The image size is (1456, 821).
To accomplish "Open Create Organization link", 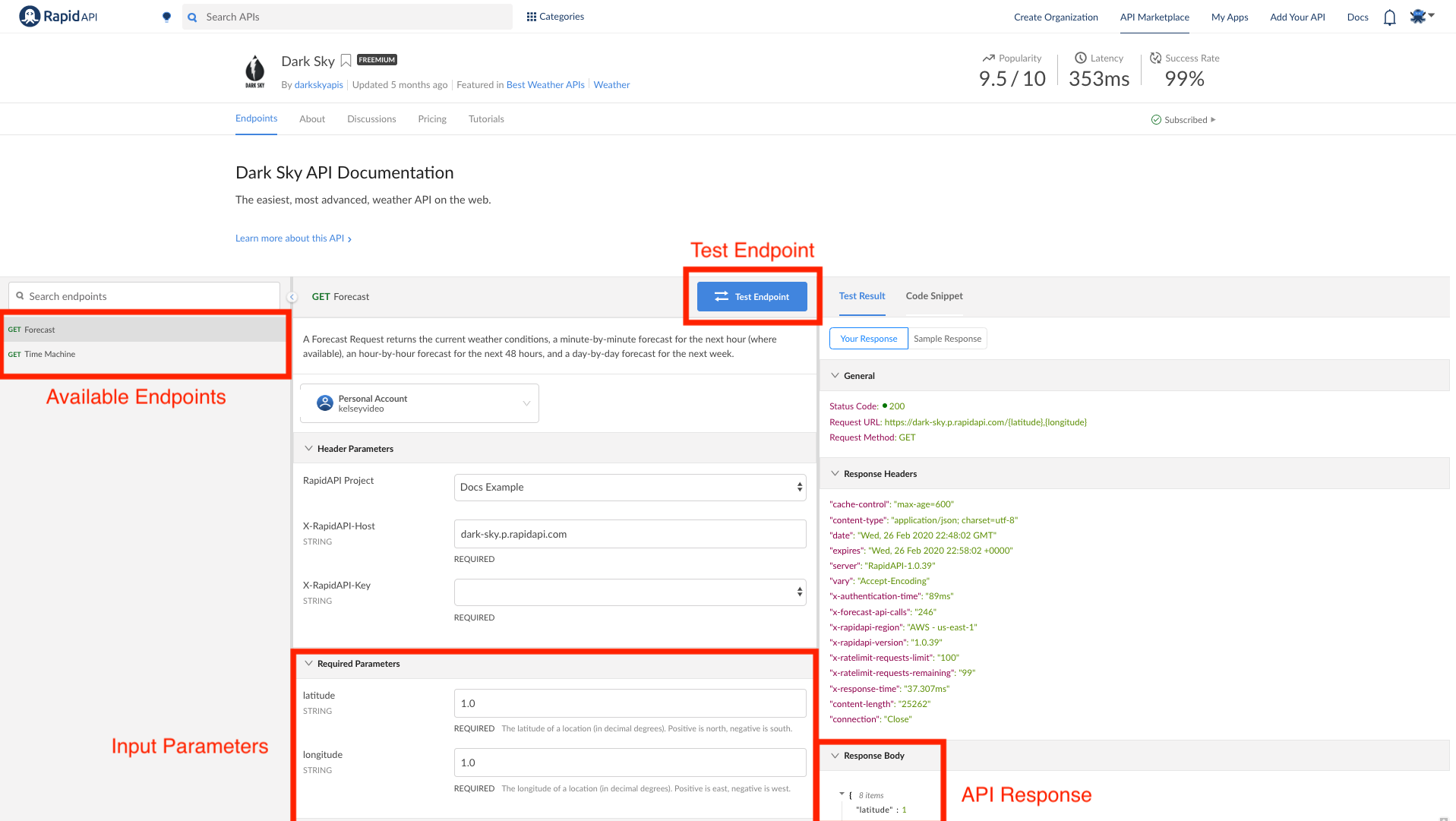I will point(1056,17).
